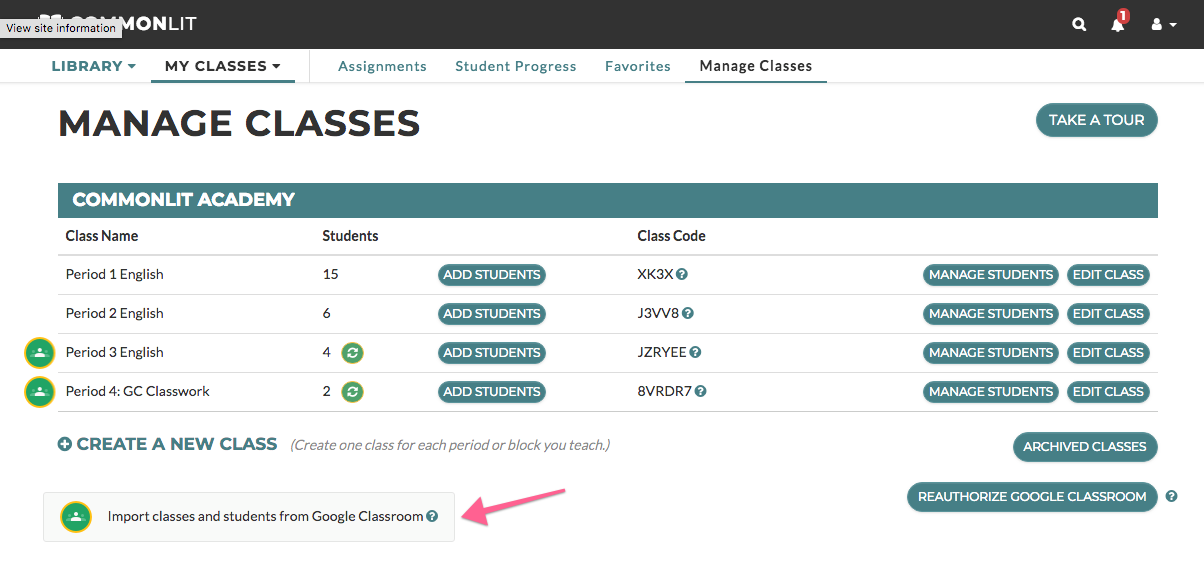The width and height of the screenshot is (1204, 573).
Task: Edit class Period 1 English
Action: pos(1108,274)
